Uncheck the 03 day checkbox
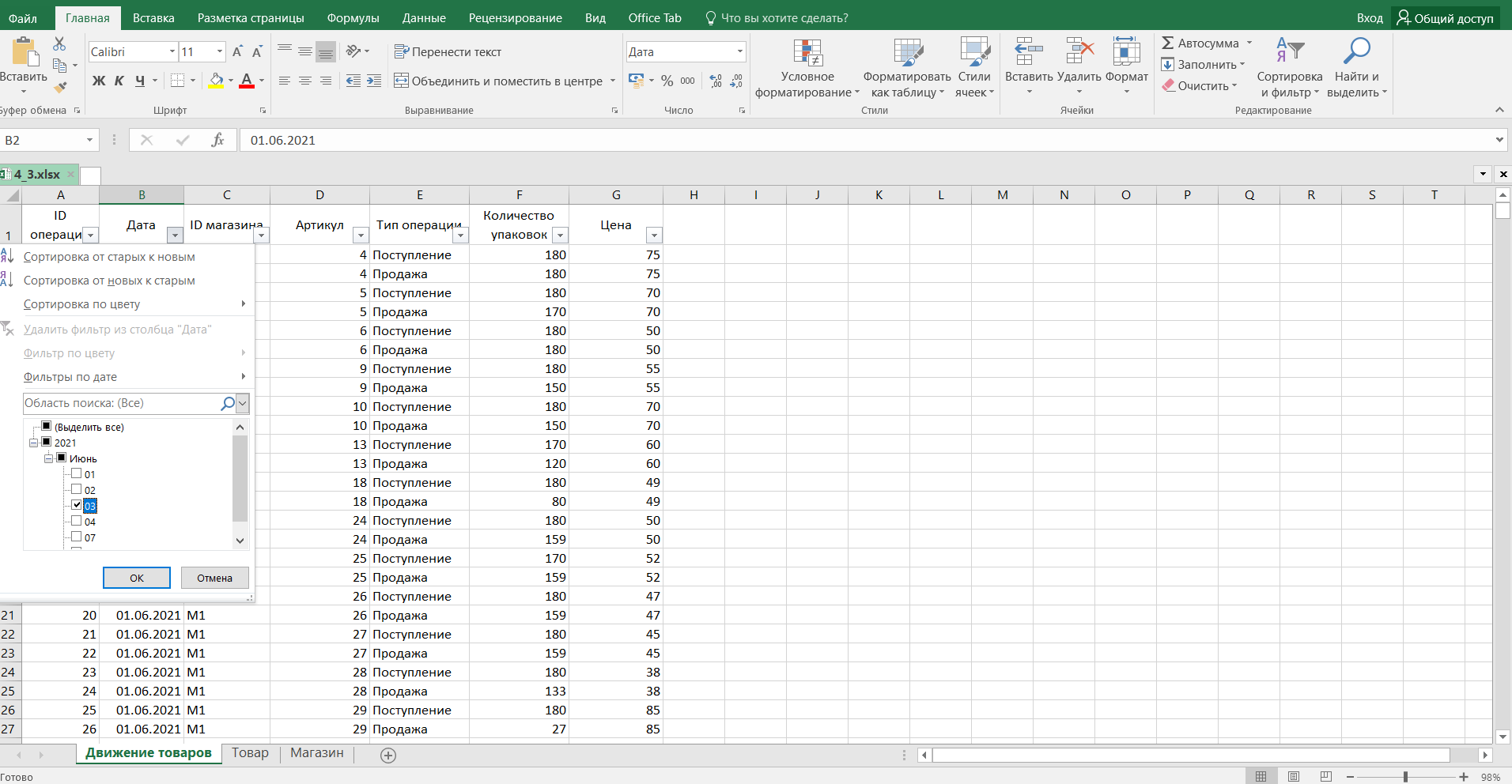Image resolution: width=1512 pixels, height=784 pixels. point(77,506)
